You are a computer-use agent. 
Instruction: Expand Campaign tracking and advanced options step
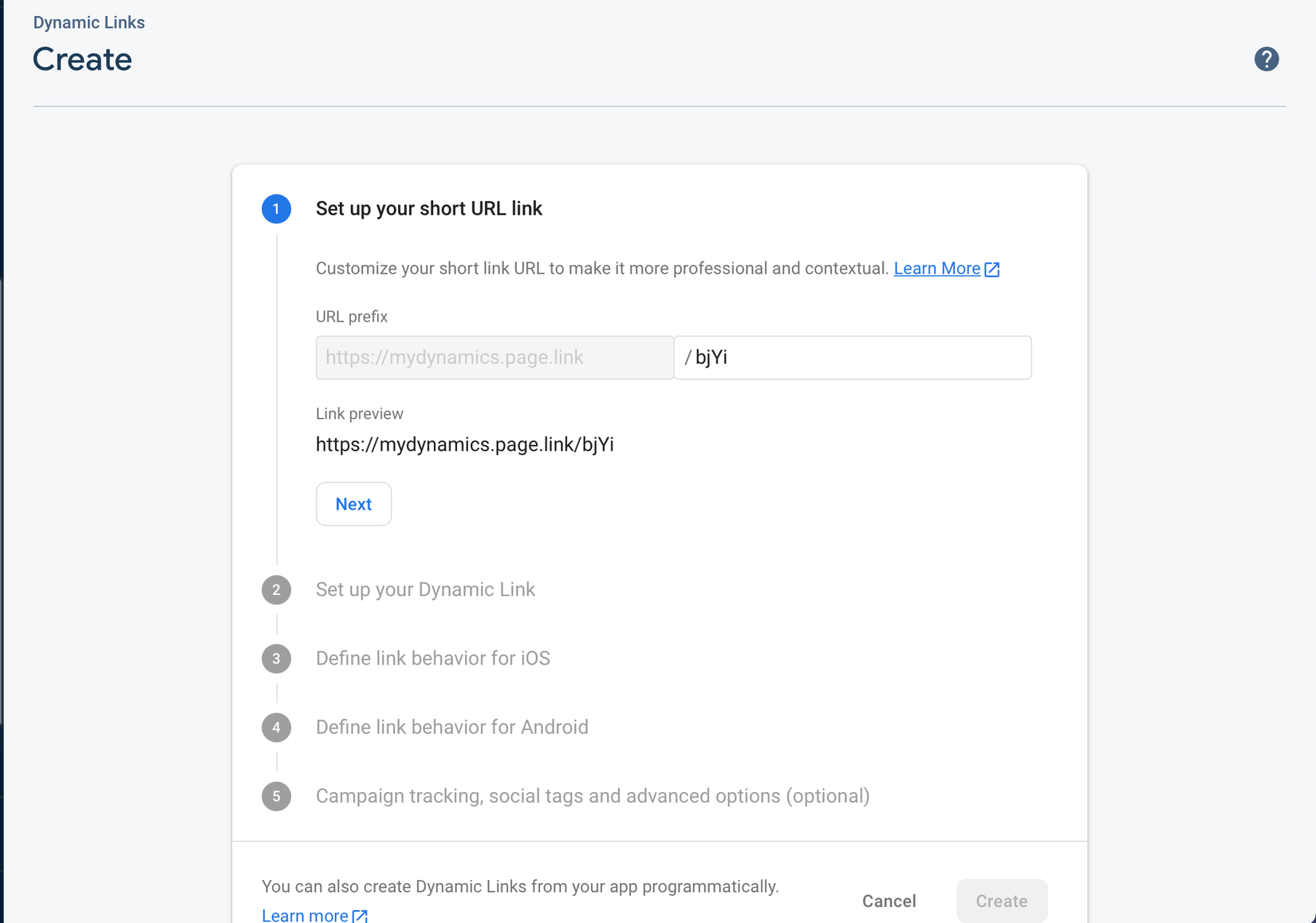point(592,796)
